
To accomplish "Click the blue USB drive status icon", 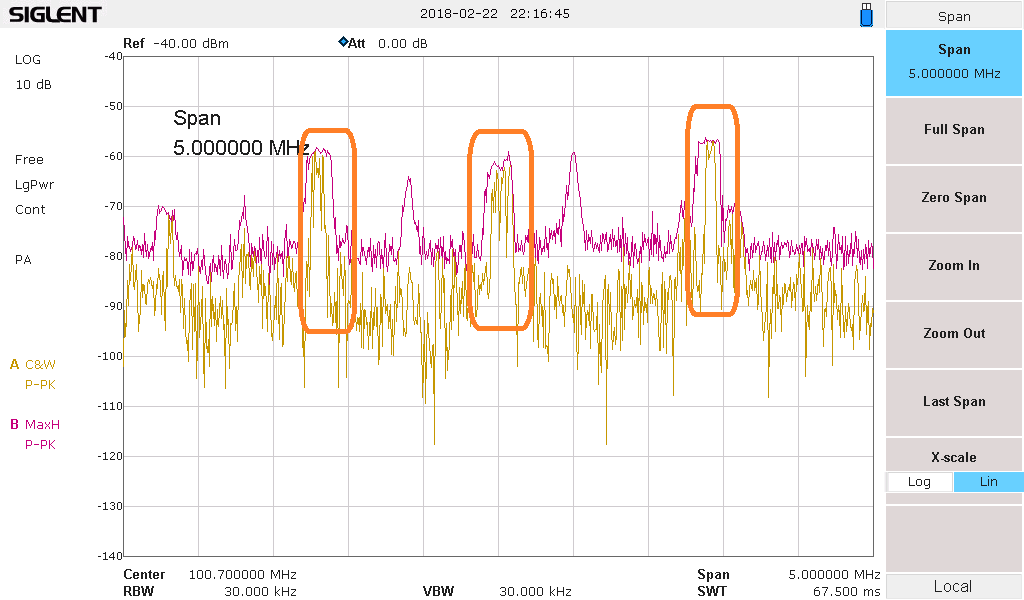I will (866, 15).
